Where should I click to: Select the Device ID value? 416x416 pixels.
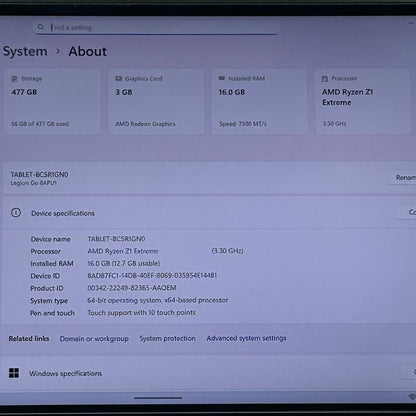[152, 275]
